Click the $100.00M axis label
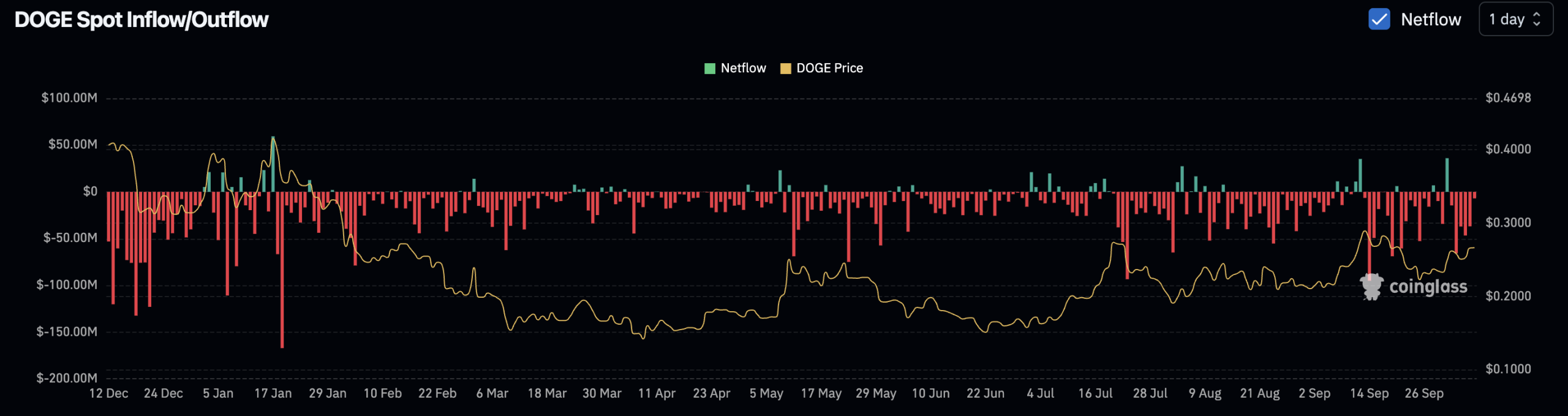Viewport: 1568px width, 416px height. (x=69, y=98)
